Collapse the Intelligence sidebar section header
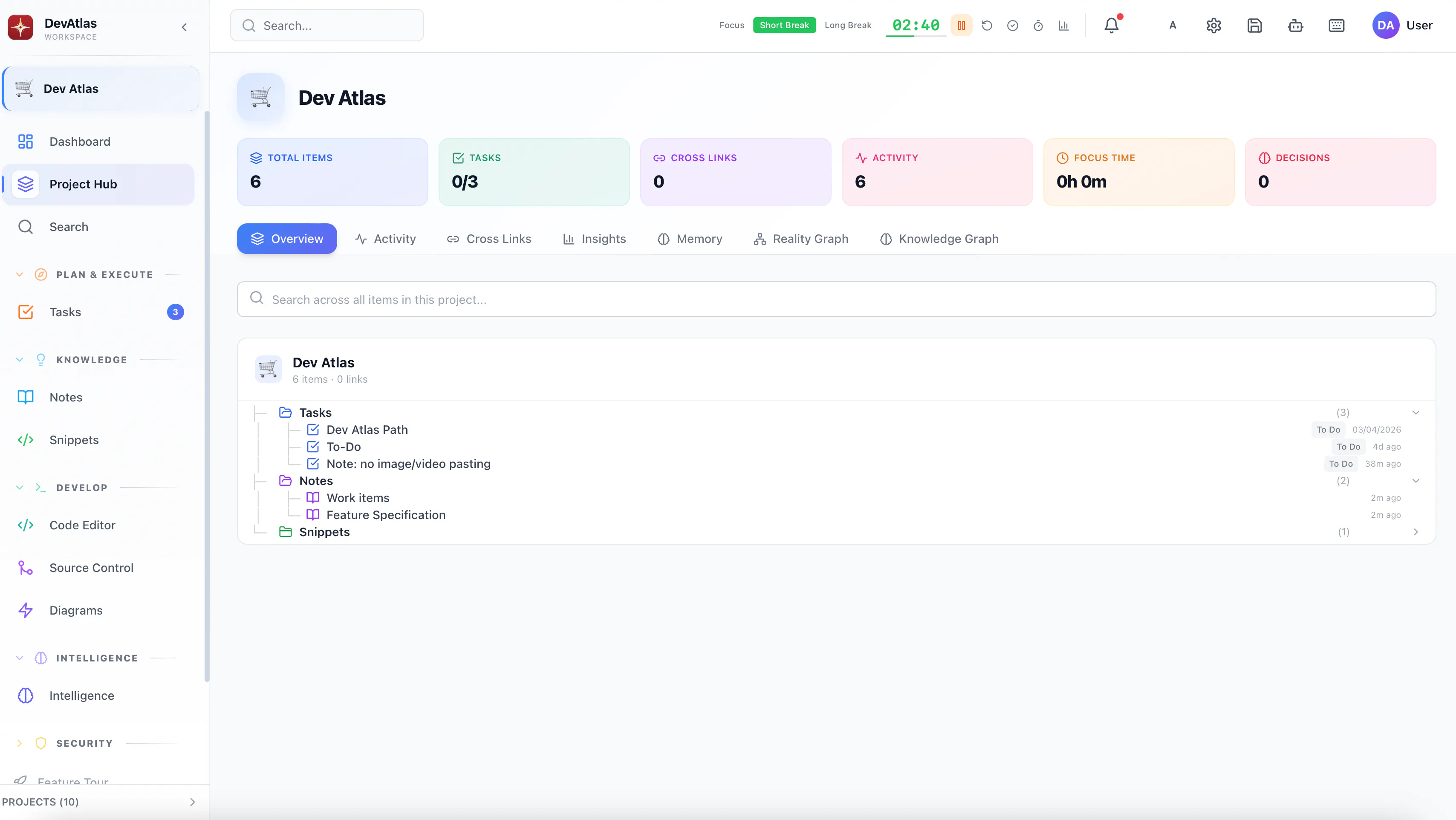Viewport: 1456px width, 820px height. 20,658
